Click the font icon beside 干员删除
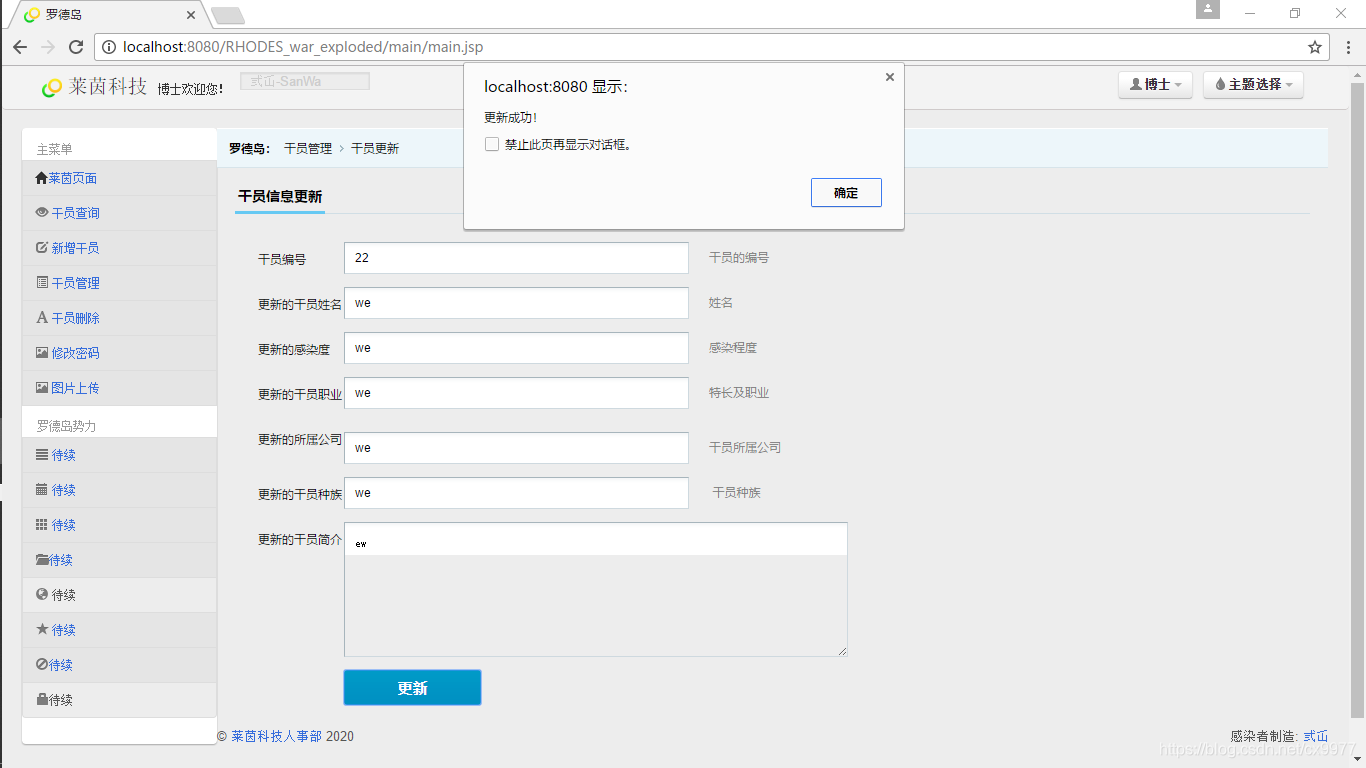Screen dimensions: 1366x768 42,318
